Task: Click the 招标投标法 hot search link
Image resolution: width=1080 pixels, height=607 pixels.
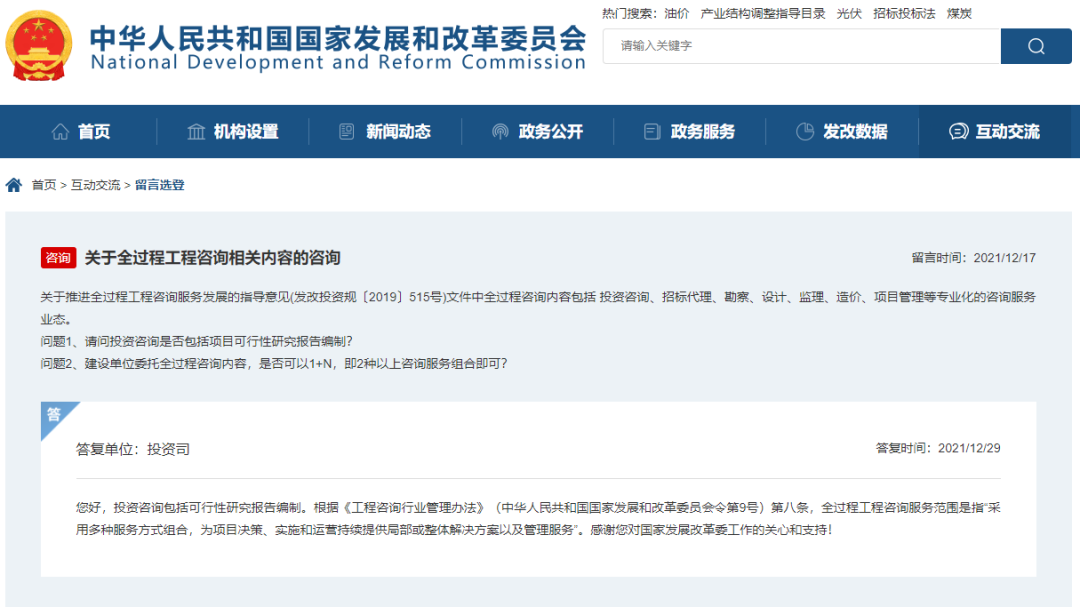Action: pos(903,14)
